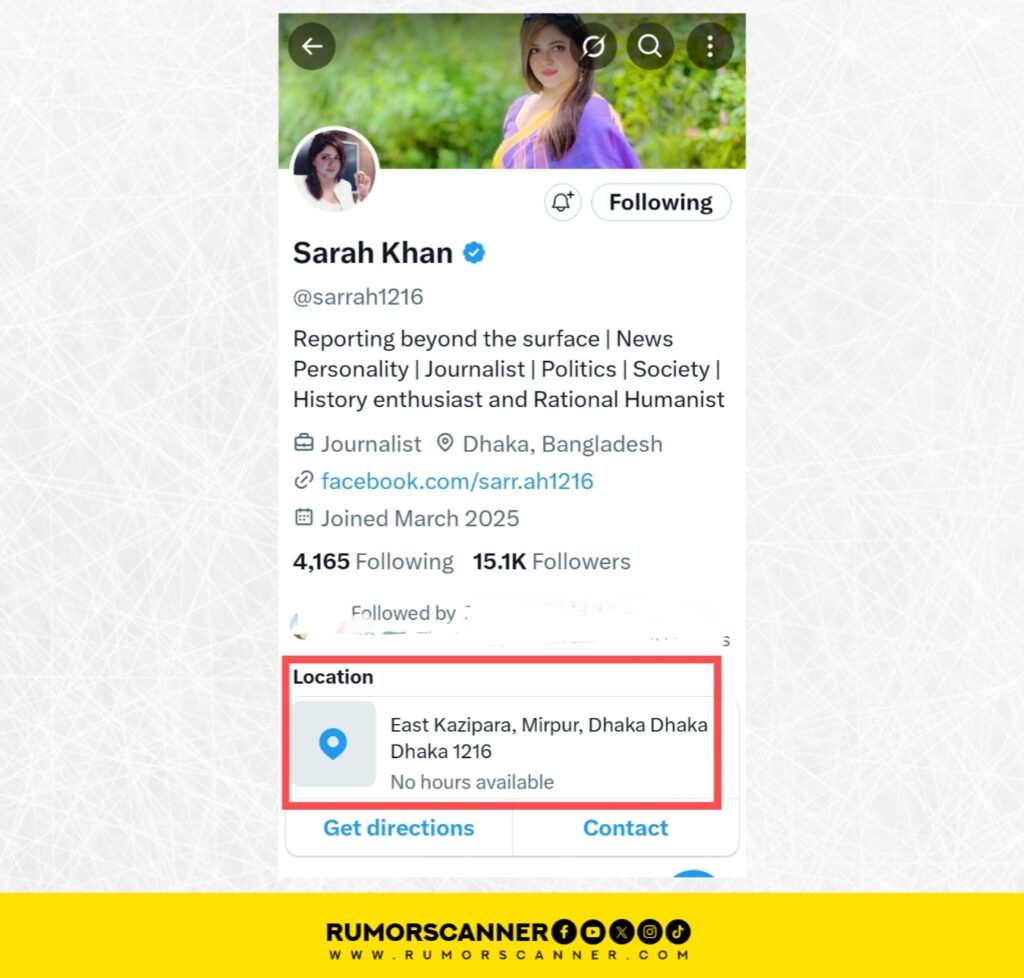Screen dimensions: 1024x978
Task: Open the 4,165 Following list
Action: 373,561
